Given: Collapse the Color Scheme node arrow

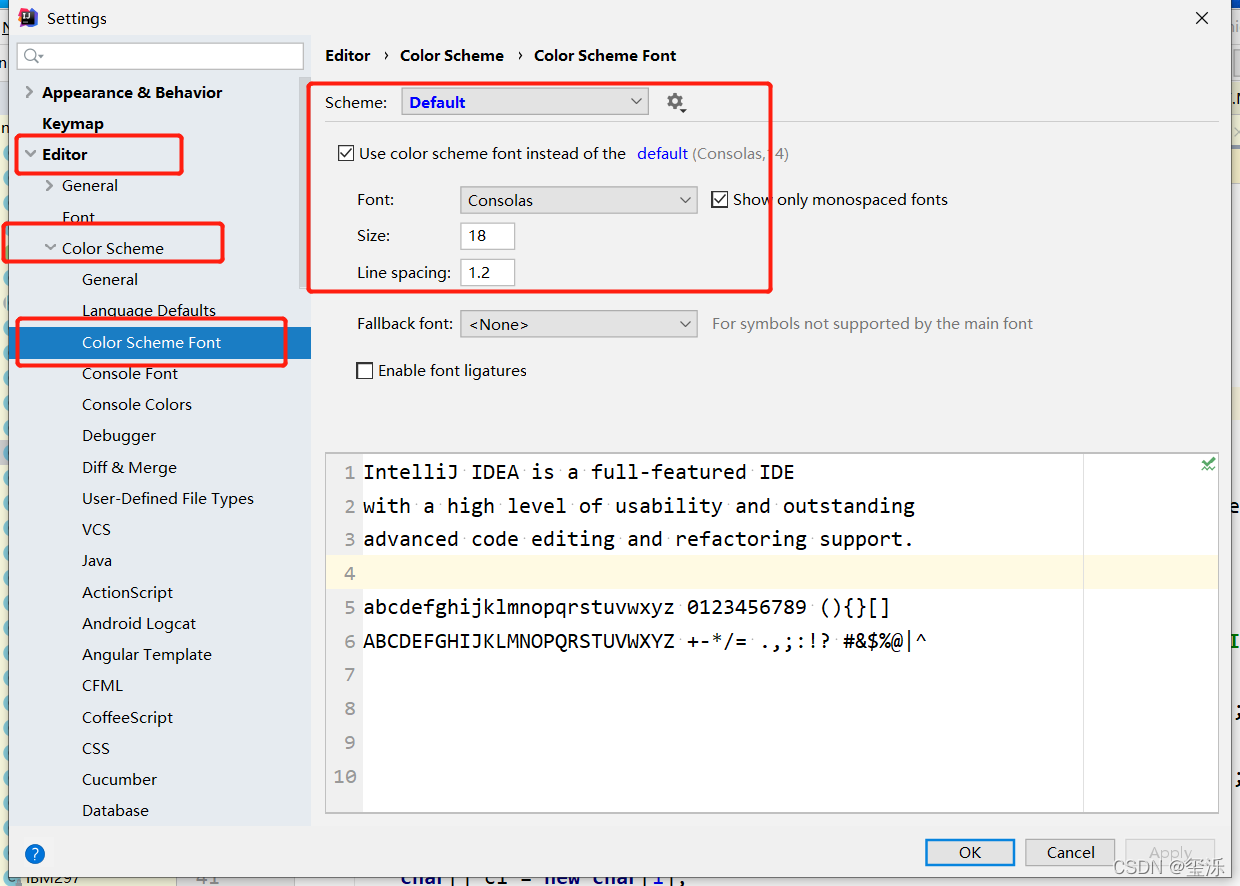Looking at the screenshot, I should point(50,248).
